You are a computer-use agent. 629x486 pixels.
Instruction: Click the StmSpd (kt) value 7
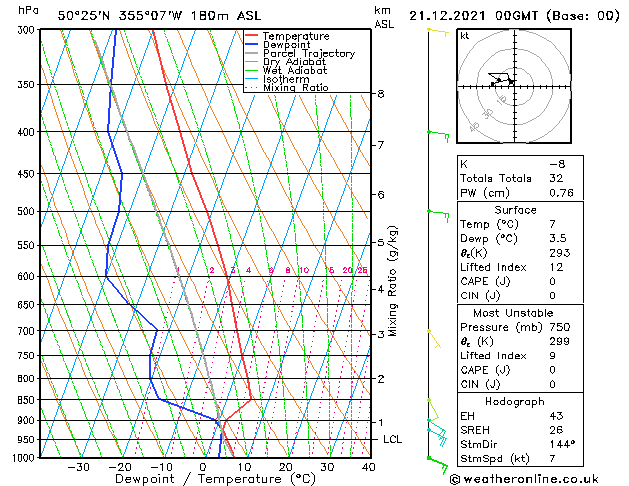click(553, 458)
